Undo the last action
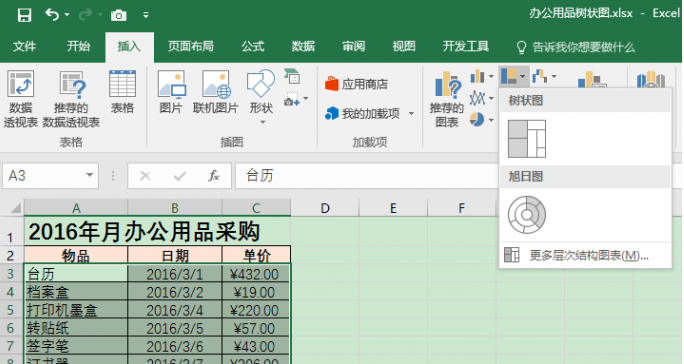684x364 pixels. pyautogui.click(x=51, y=15)
